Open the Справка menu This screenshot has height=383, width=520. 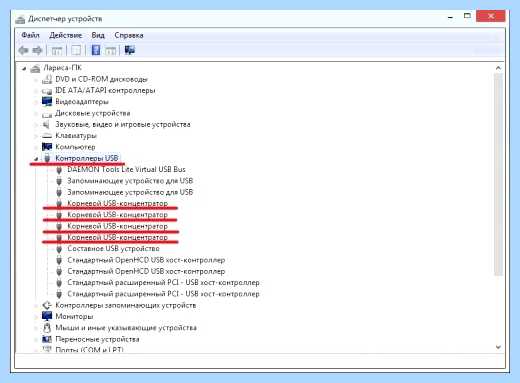pos(129,35)
